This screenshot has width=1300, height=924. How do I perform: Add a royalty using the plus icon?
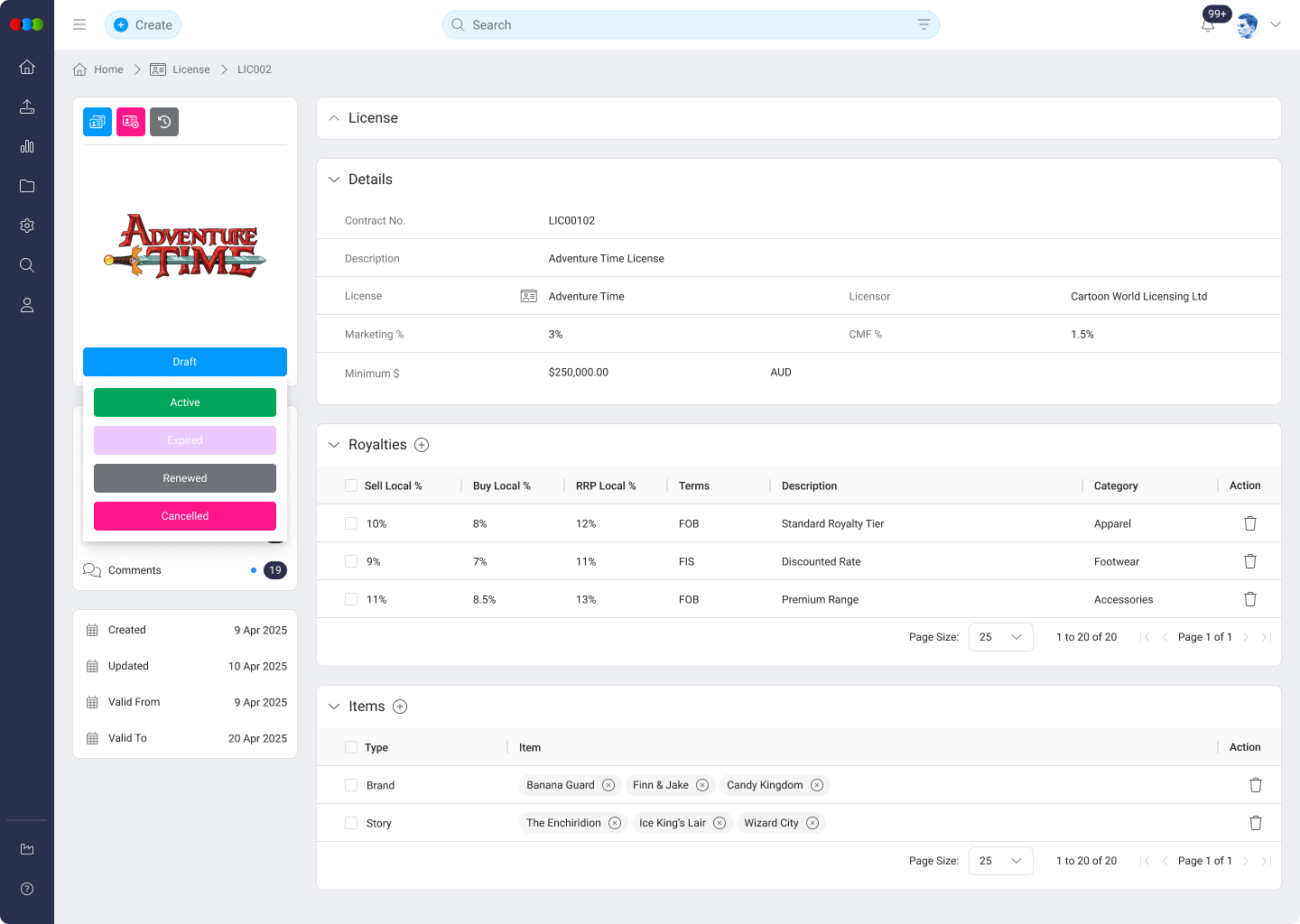click(421, 444)
